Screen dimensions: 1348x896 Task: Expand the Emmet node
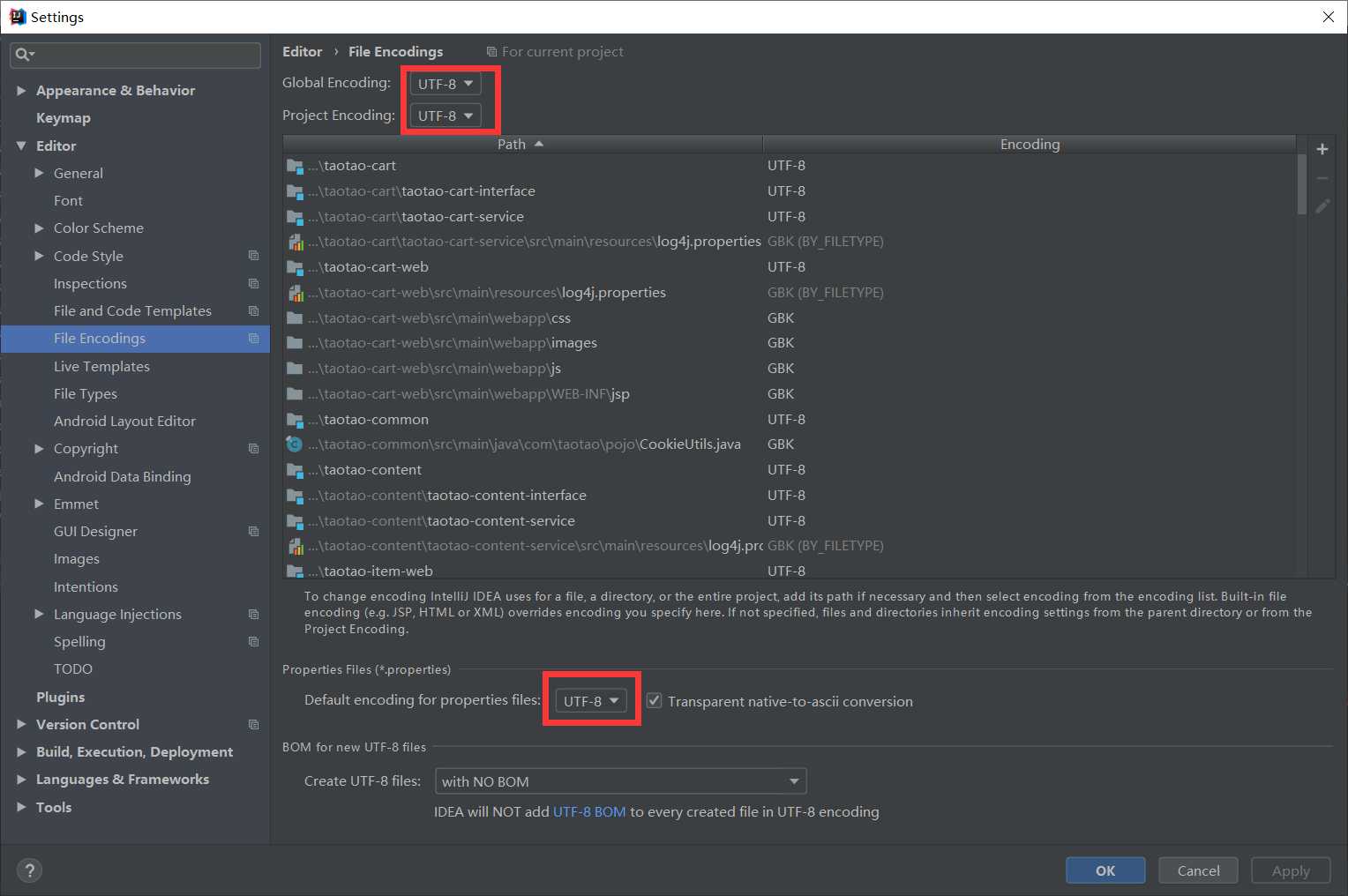click(39, 504)
